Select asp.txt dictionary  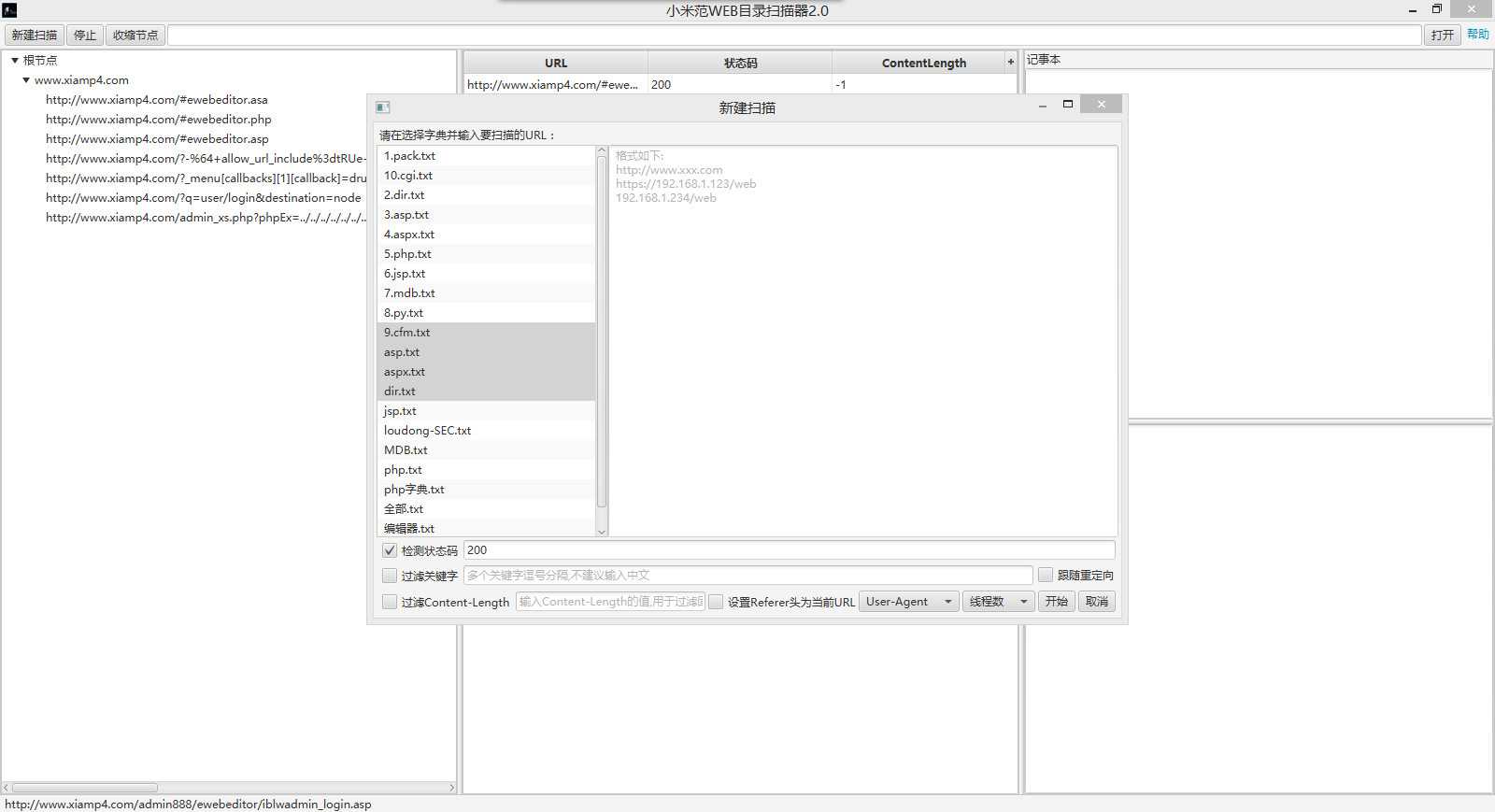tap(486, 352)
